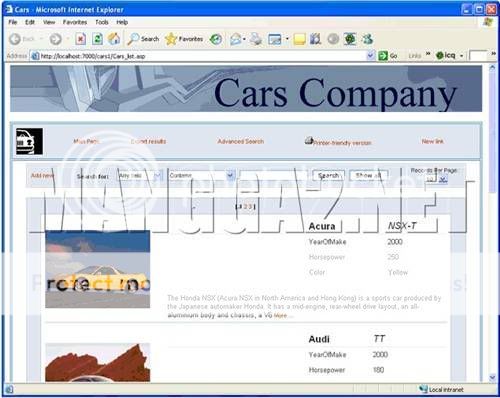Stop loading the page
This screenshot has height=398, width=500.
pyautogui.click(x=81, y=39)
